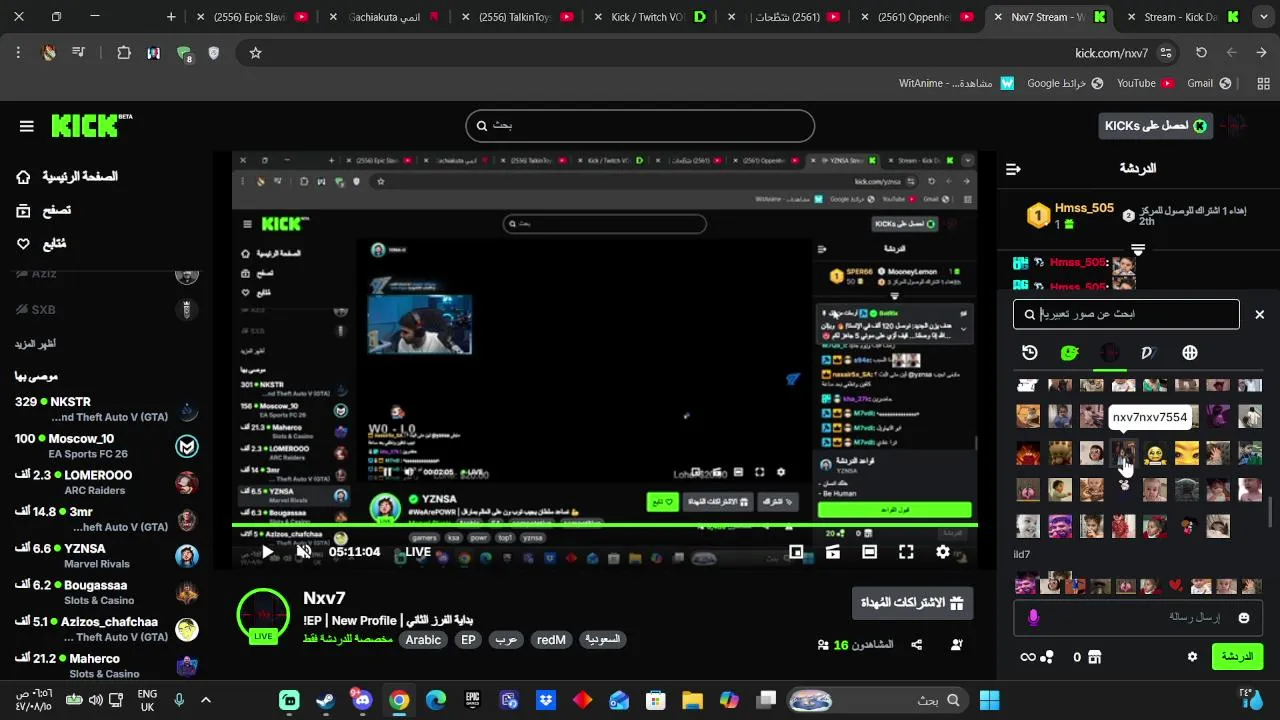Screen dimensions: 1280x720
Task: Open Steam from the taskbar
Action: [x=325, y=700]
